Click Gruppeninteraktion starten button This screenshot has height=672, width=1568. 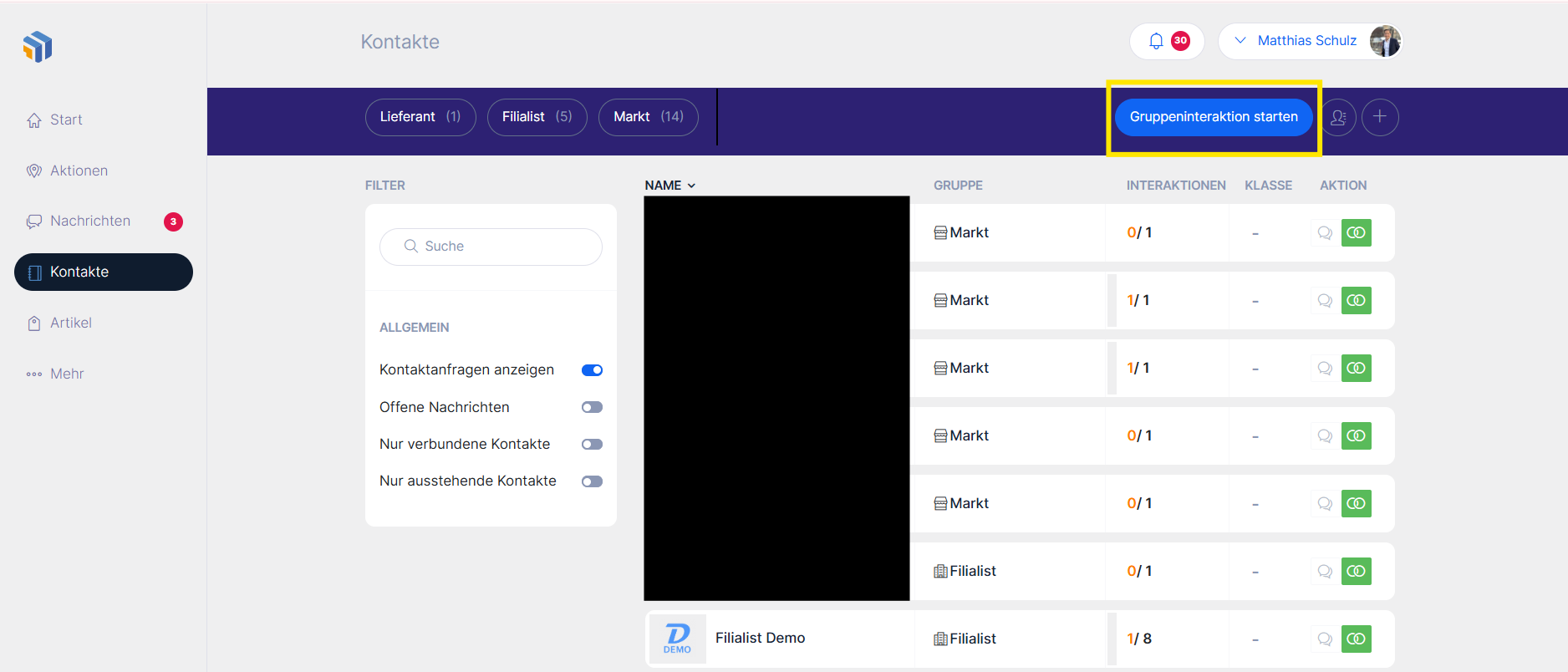[x=1214, y=117]
